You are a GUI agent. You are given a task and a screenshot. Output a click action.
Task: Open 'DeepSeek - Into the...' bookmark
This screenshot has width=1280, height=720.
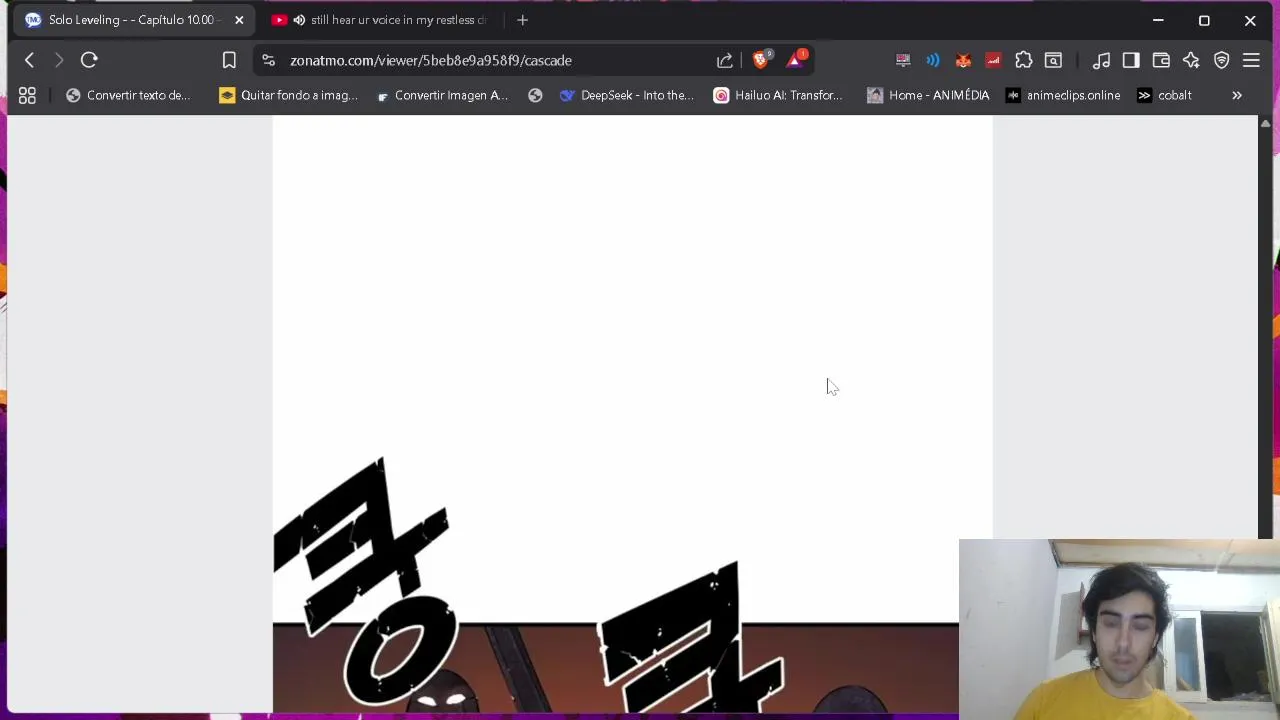pos(627,95)
